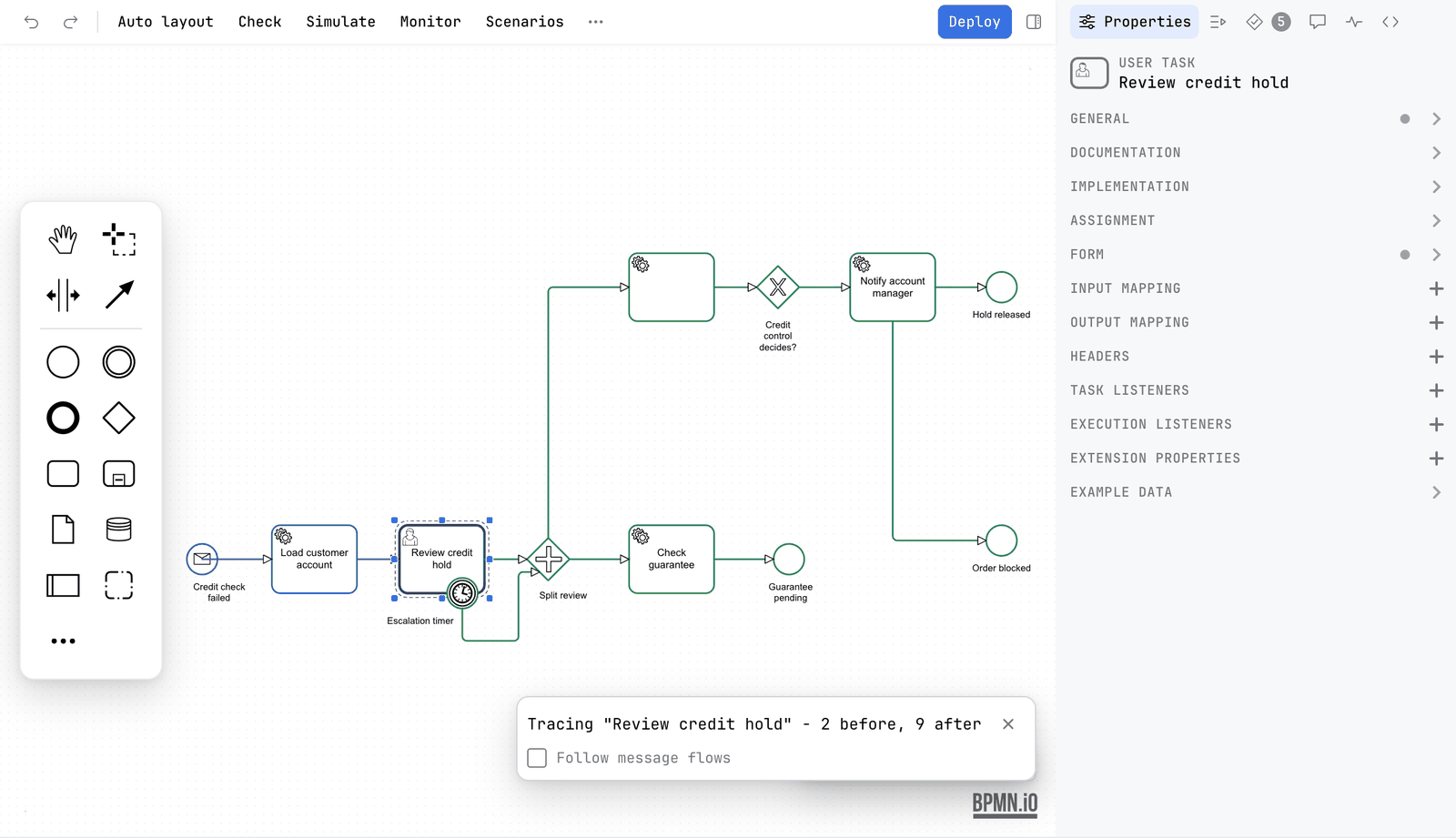Open the XML code view icon
1456x838 pixels.
(1390, 22)
